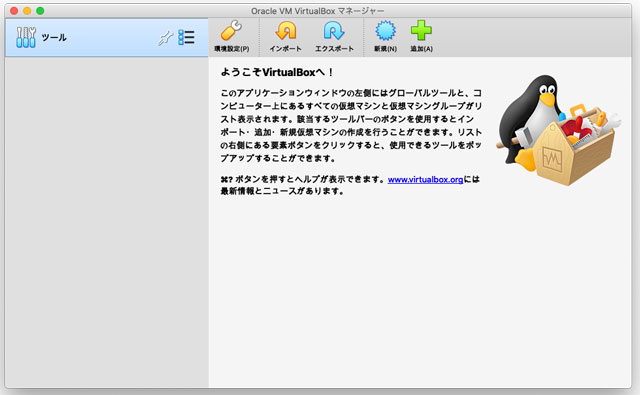Click the ようこそVirtualBoxへ！ heading
This screenshot has width=640, height=395.
tap(277, 73)
